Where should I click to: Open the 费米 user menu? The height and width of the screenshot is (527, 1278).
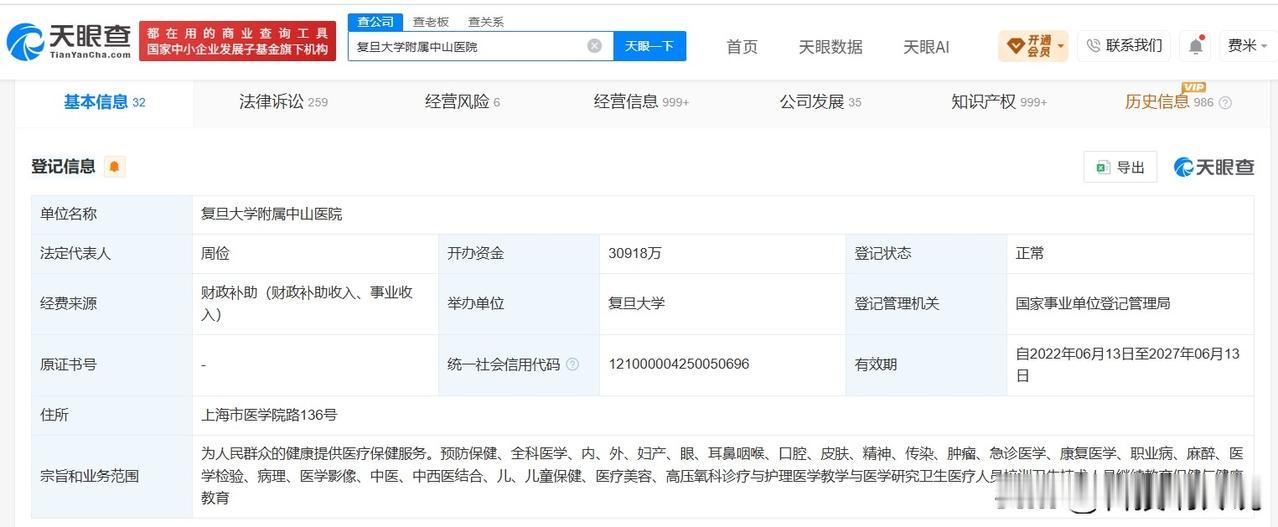pyautogui.click(x=1248, y=46)
